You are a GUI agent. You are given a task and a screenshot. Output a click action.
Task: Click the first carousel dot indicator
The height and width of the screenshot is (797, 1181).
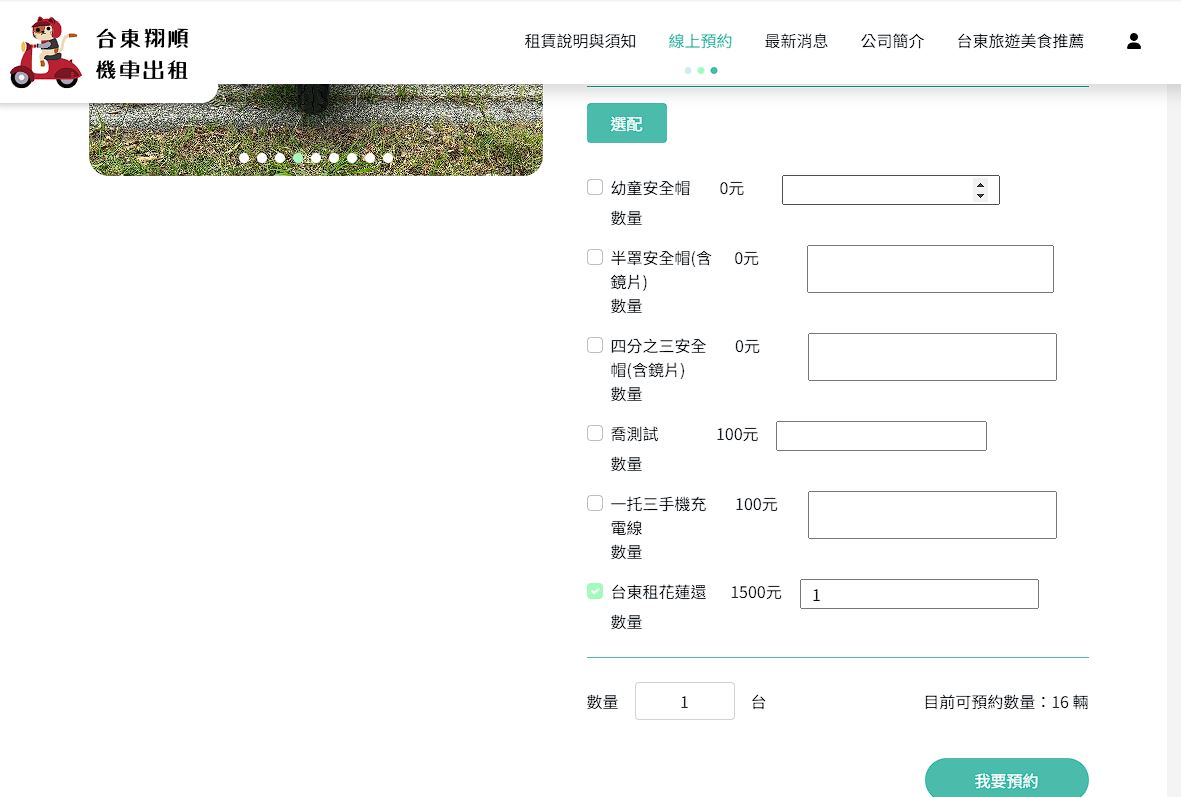coord(244,158)
